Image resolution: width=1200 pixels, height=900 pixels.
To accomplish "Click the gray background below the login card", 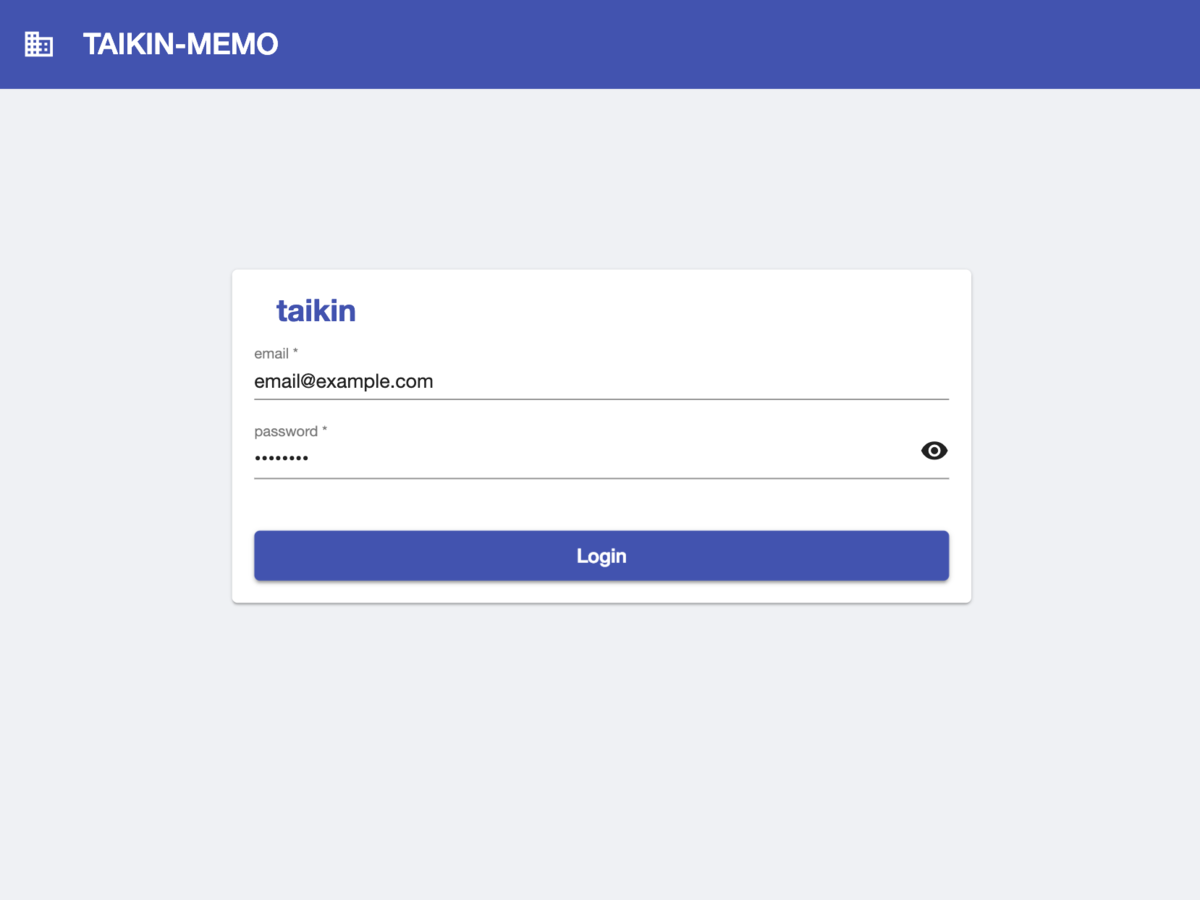I will 600,750.
